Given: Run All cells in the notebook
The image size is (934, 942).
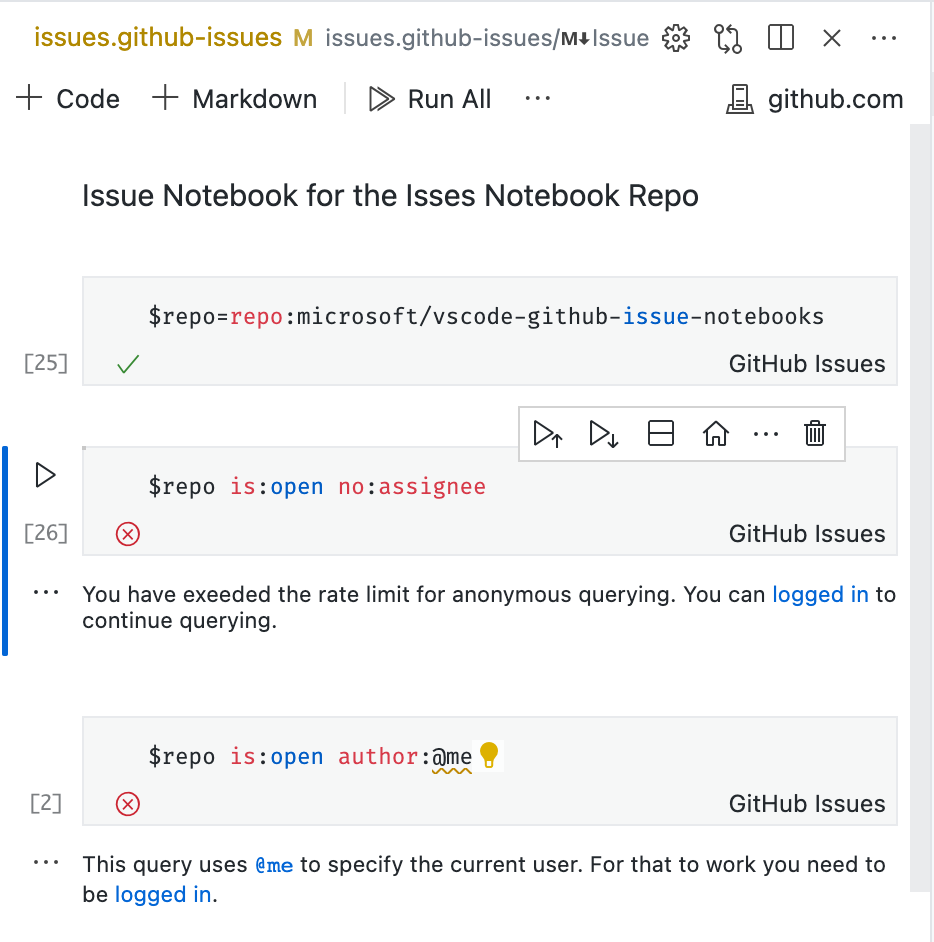Looking at the screenshot, I should (x=429, y=99).
